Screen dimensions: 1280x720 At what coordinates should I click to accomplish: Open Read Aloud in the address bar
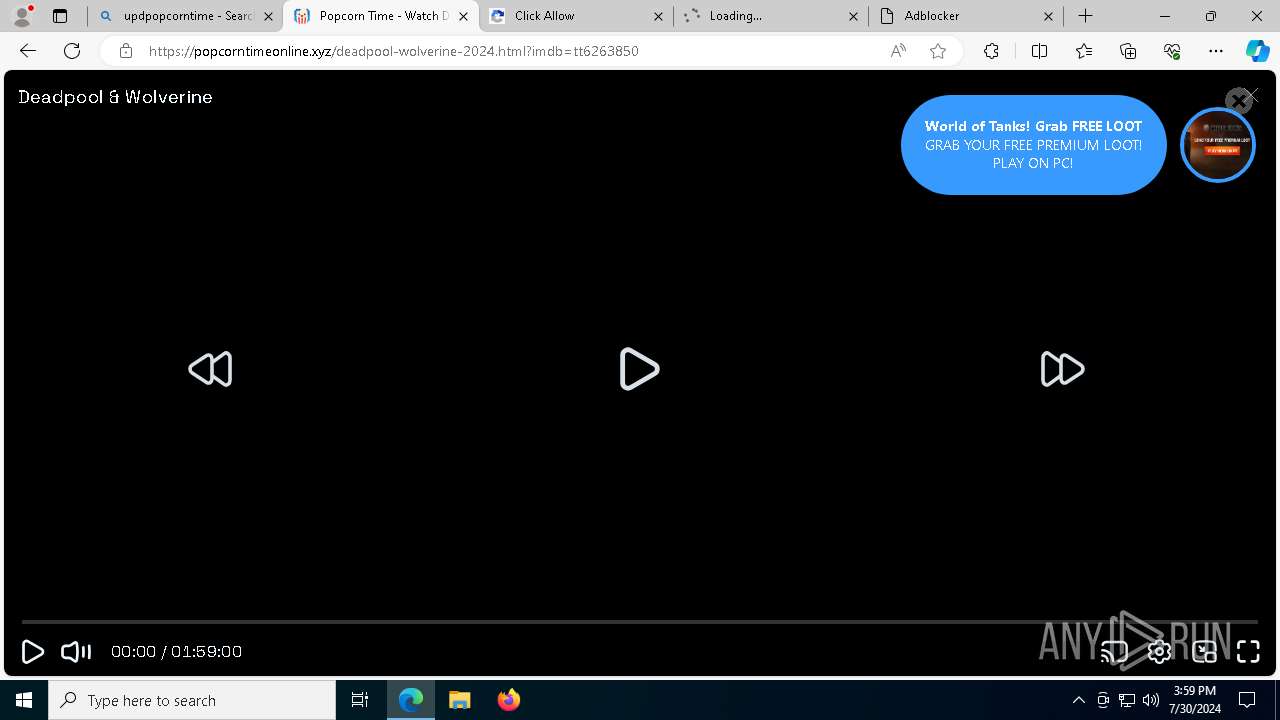coord(898,51)
